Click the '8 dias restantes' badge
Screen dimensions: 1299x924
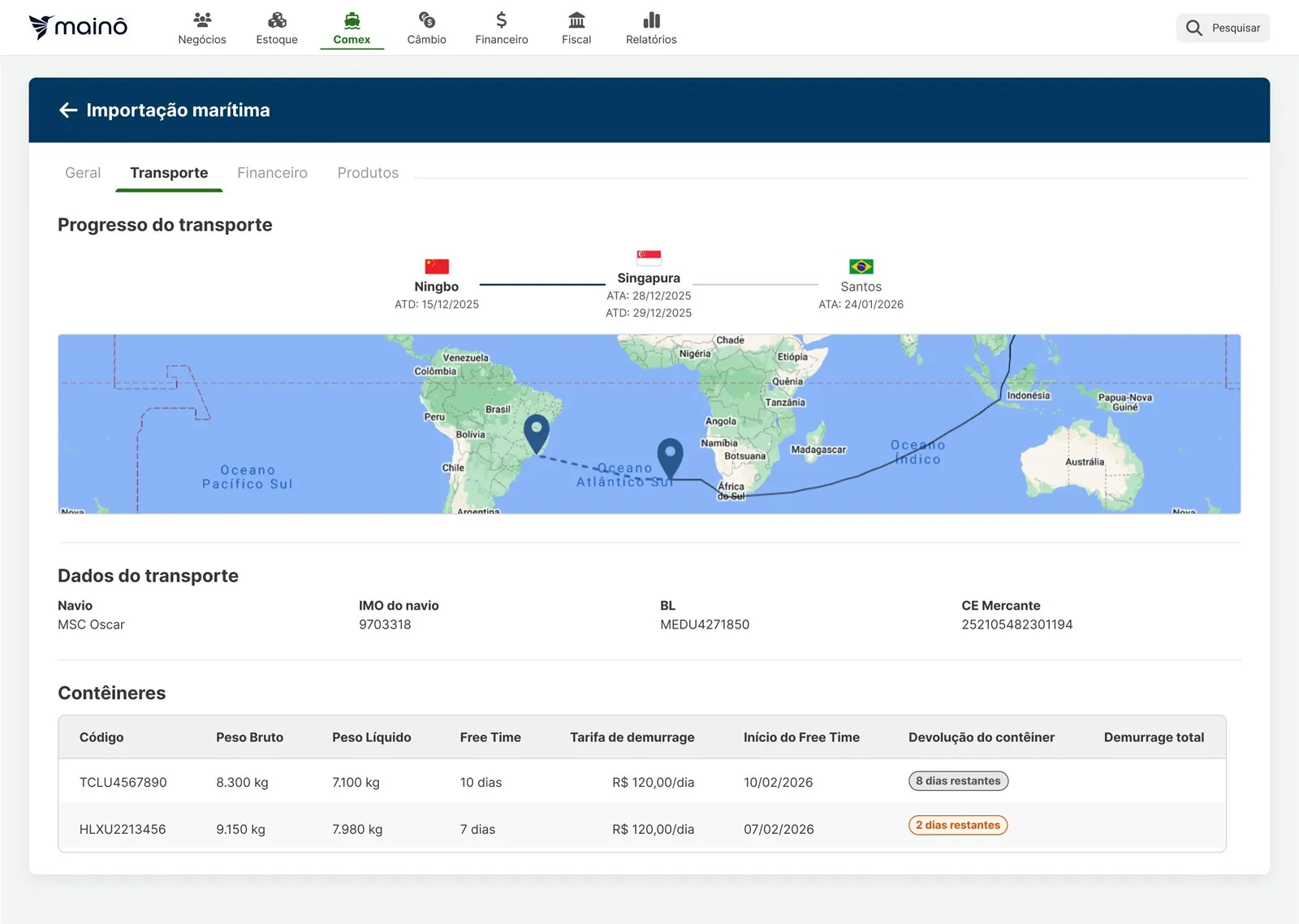coord(958,781)
